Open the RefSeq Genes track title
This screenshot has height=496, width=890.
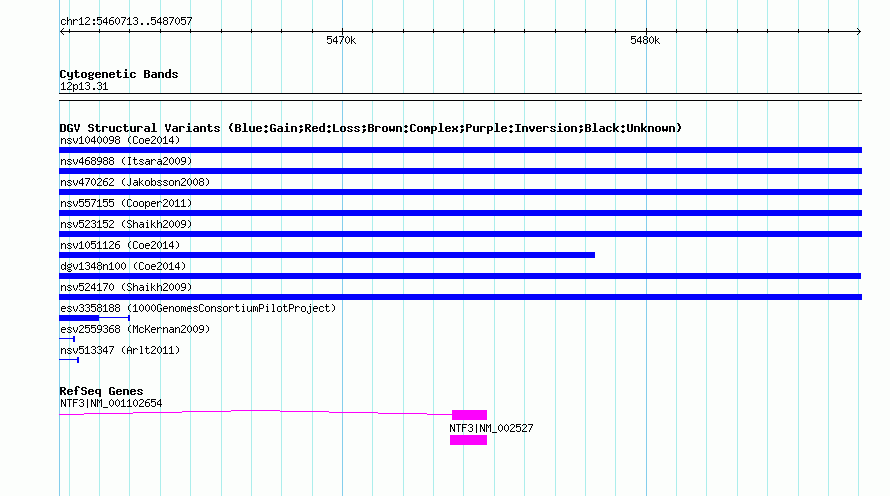click(x=102, y=391)
